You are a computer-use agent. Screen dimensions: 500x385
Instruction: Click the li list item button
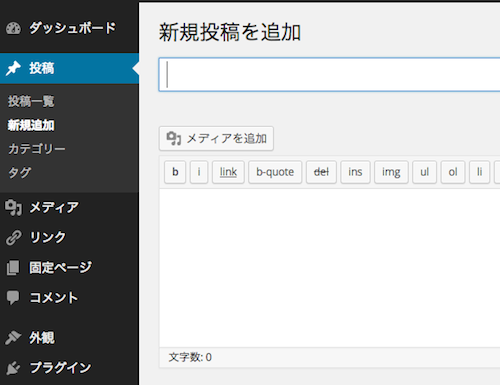click(x=479, y=172)
